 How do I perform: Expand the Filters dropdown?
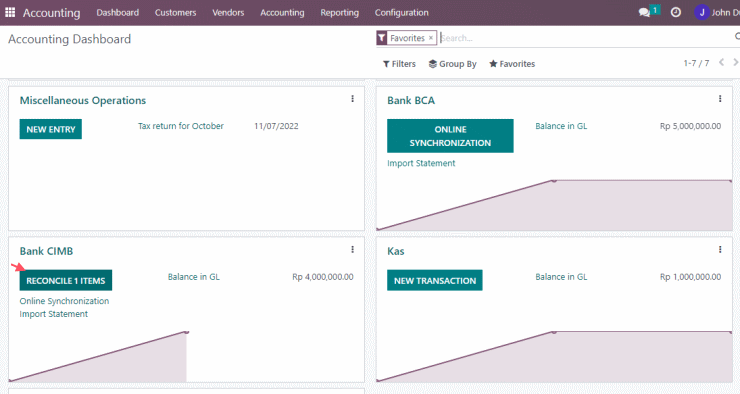tap(399, 64)
